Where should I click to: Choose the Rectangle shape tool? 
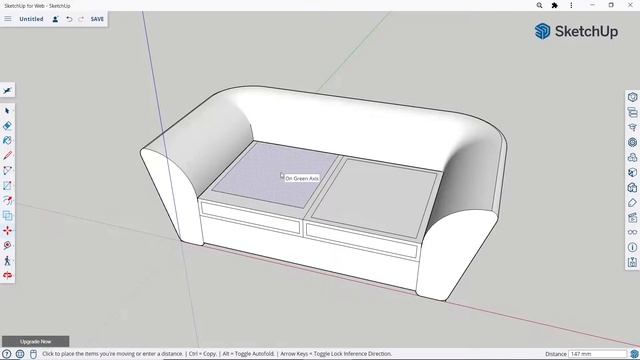[7, 186]
